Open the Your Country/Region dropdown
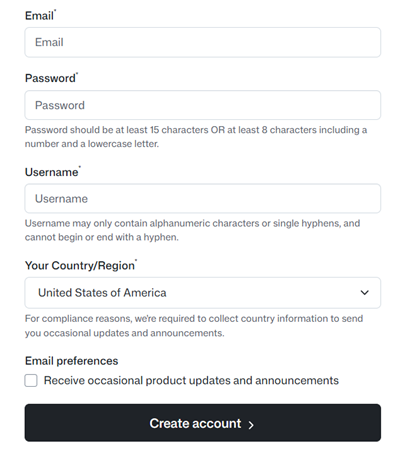This screenshot has width=400, height=453. coord(203,293)
